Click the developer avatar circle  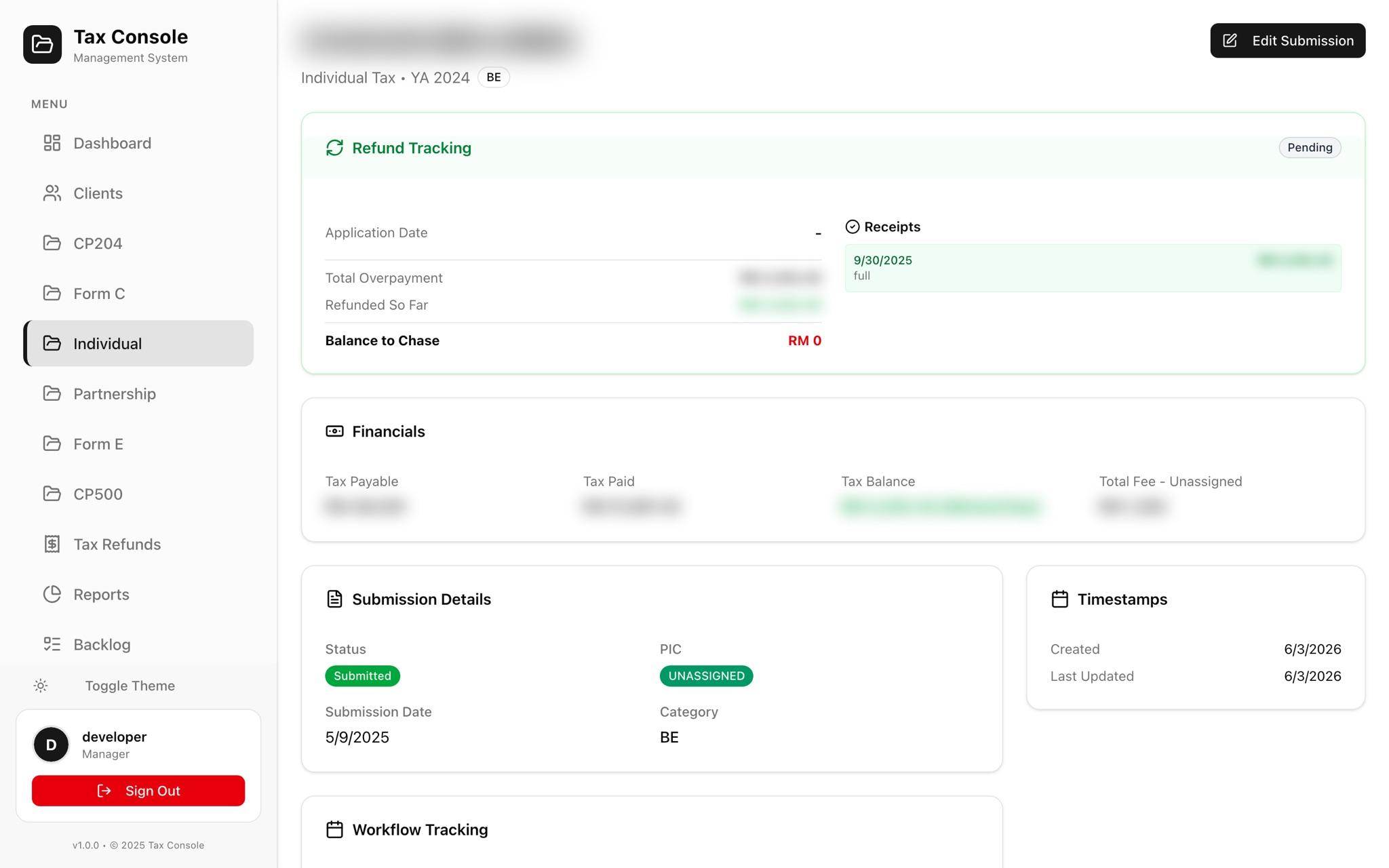51,745
